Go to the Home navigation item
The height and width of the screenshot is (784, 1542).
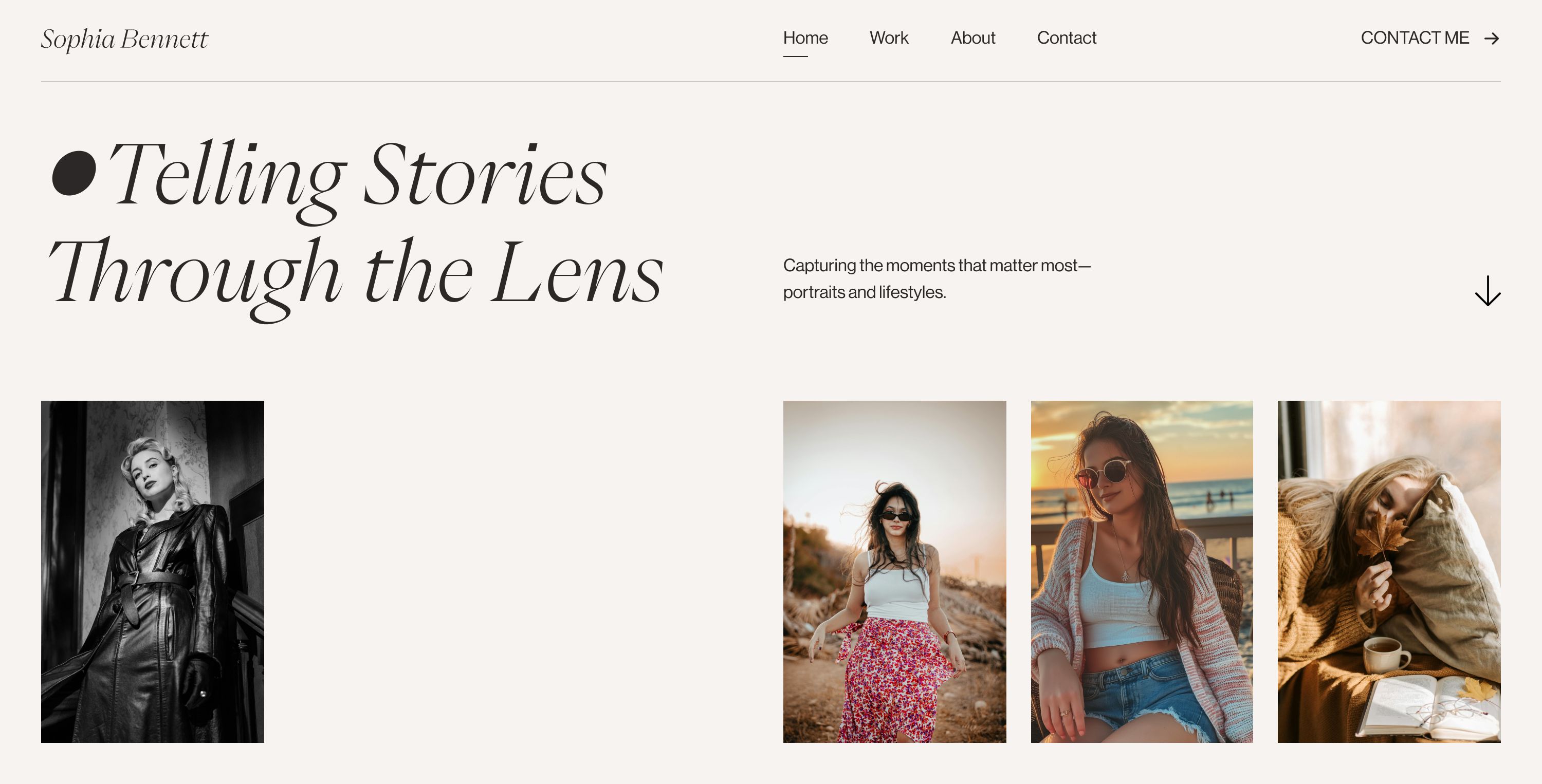tap(805, 38)
